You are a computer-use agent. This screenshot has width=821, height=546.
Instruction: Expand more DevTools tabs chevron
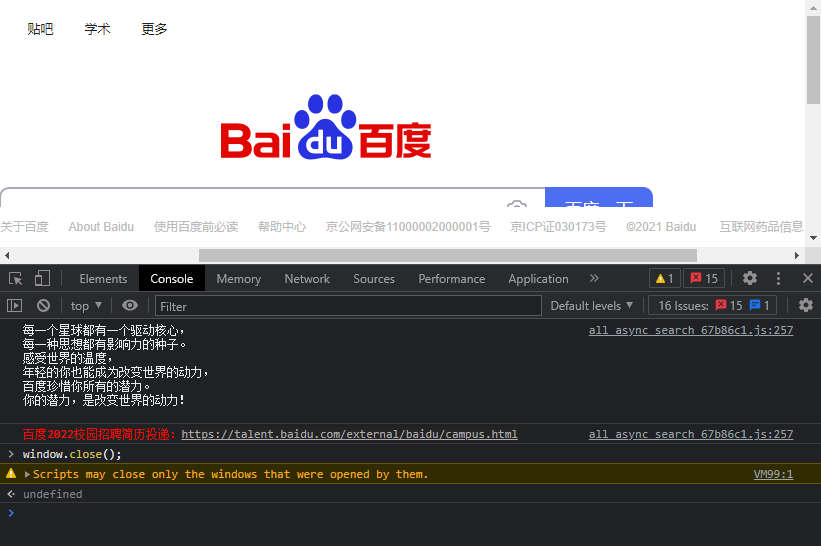[x=594, y=278]
